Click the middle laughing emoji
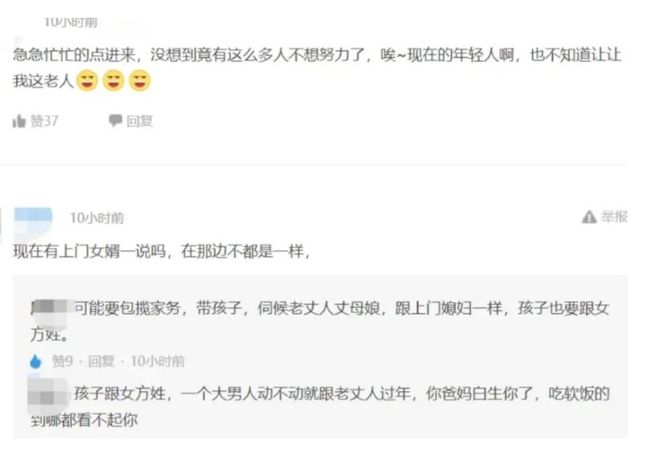The height and width of the screenshot is (471, 650). (x=114, y=80)
